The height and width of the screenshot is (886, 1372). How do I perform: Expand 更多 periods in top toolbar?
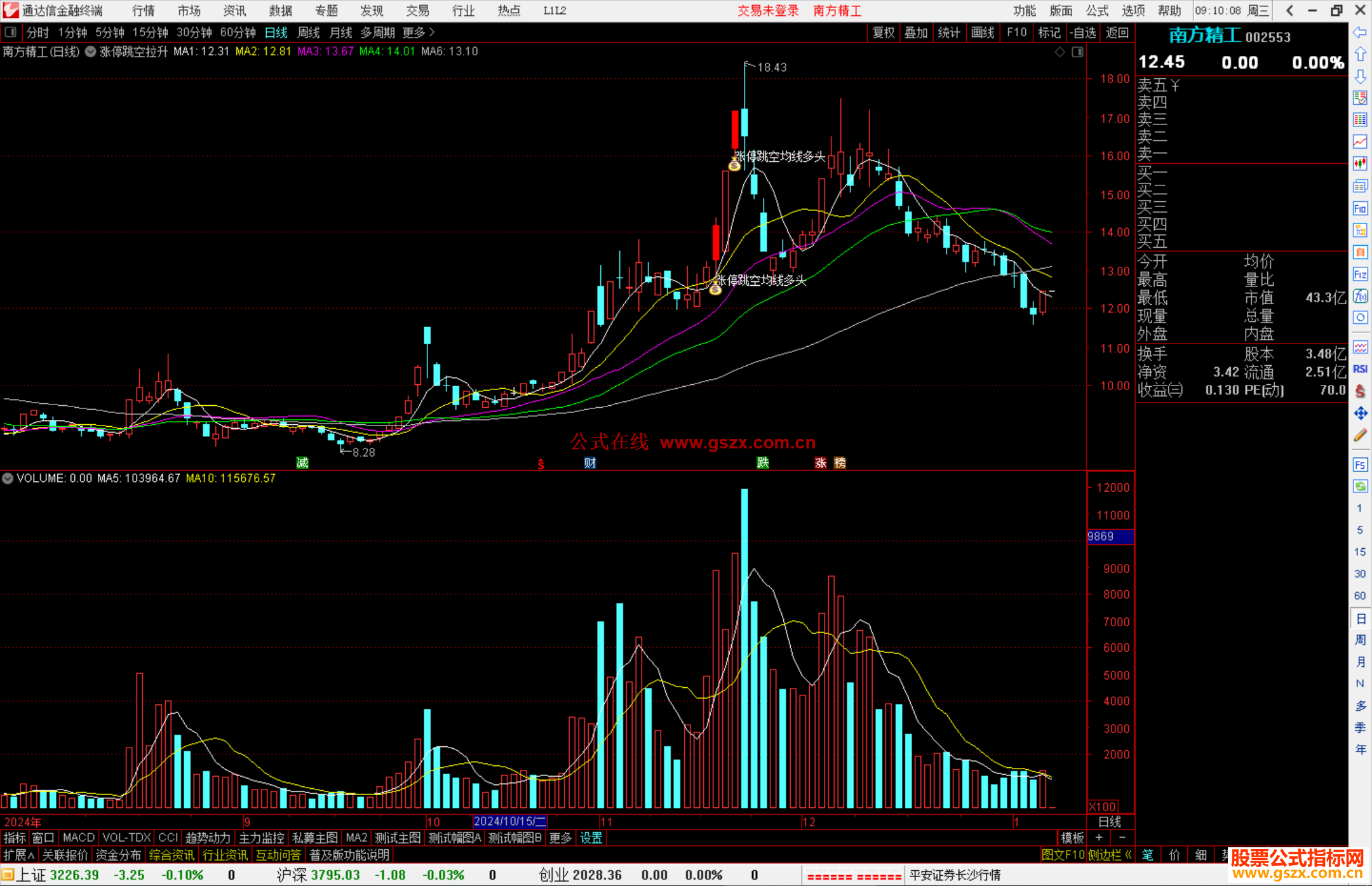tap(419, 32)
